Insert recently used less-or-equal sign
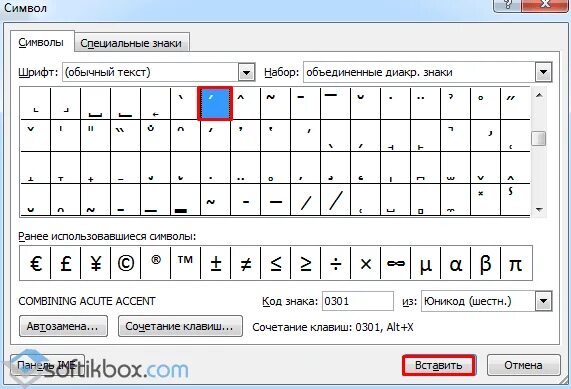 [x=276, y=263]
